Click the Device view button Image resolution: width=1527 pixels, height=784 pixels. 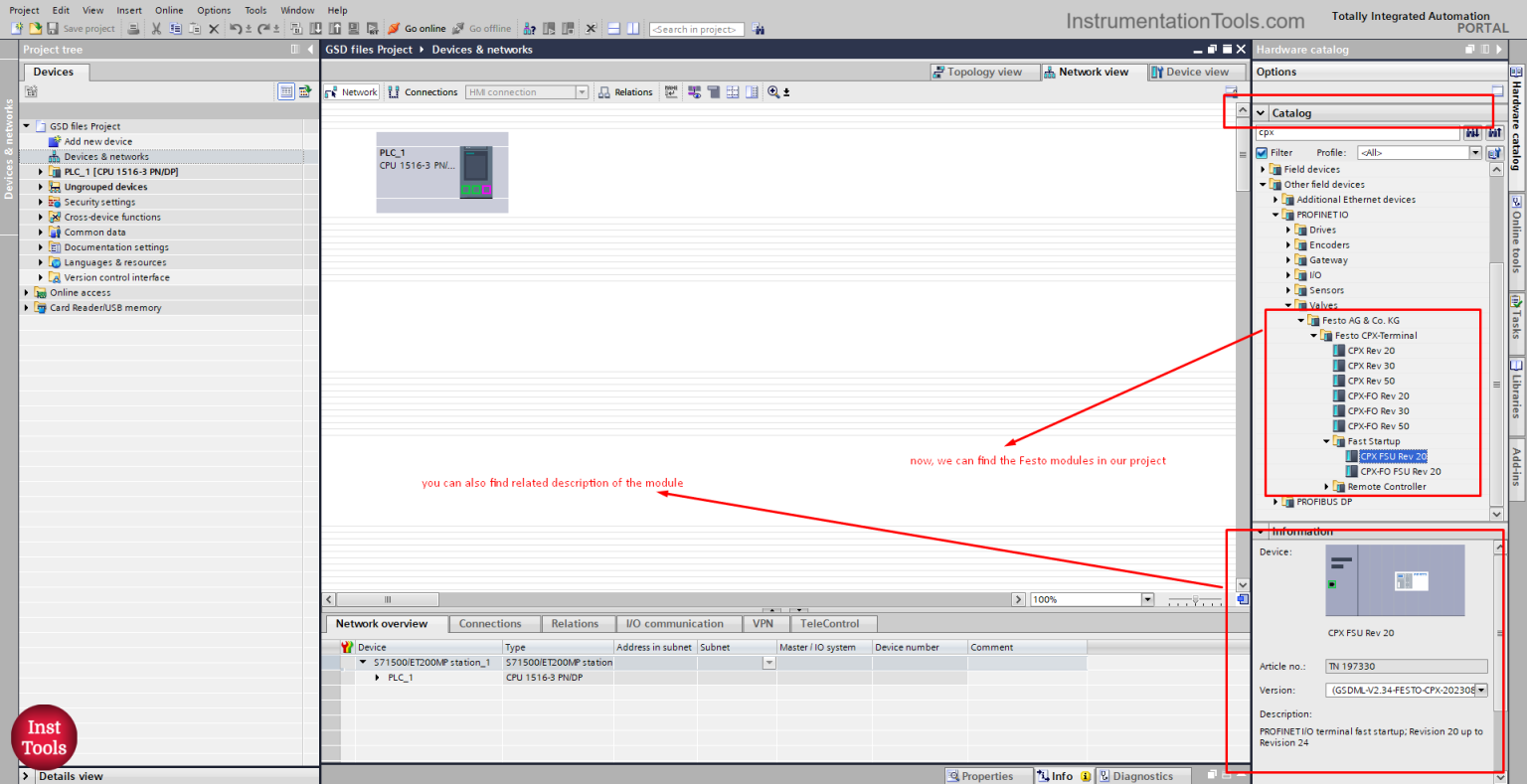click(x=1196, y=72)
